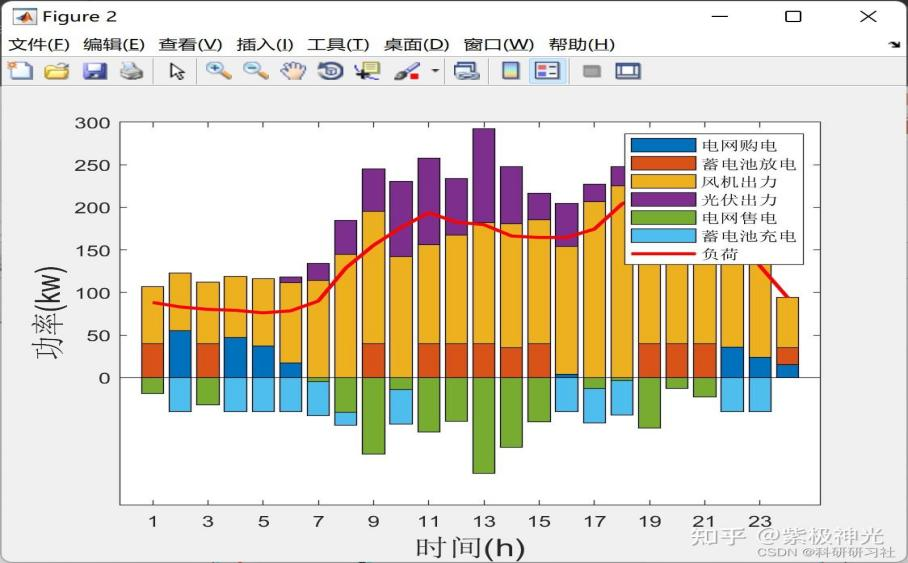Print the figure with the printer icon
The image size is (908, 563).
[131, 71]
